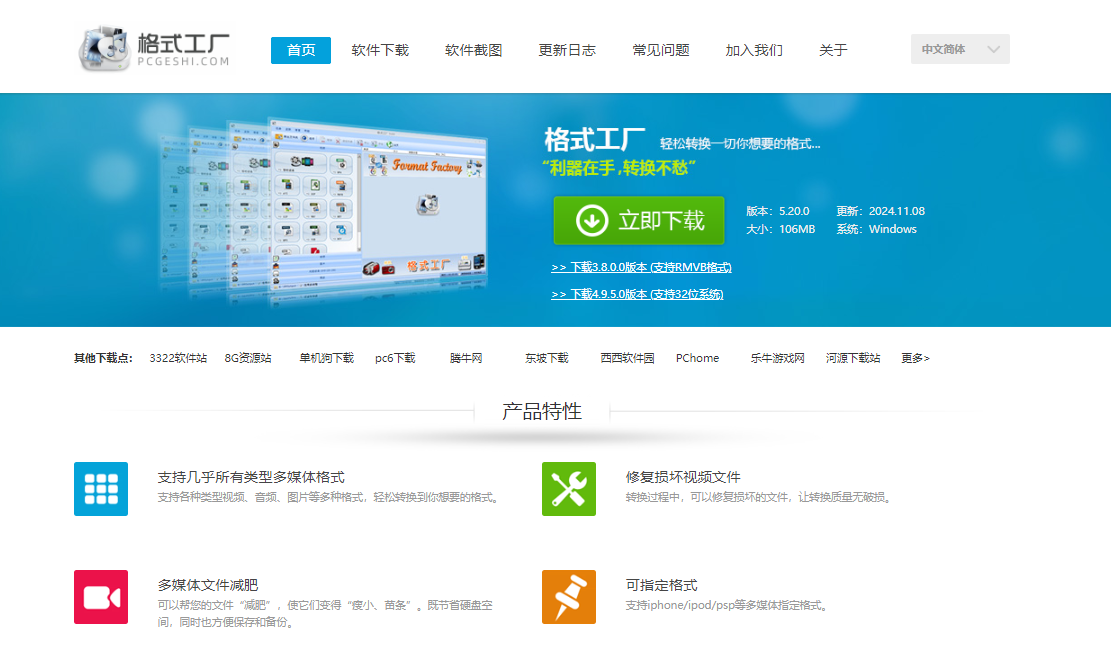Open the 中文简体 language dropdown
Screen dimensions: 1111x652
click(x=960, y=49)
